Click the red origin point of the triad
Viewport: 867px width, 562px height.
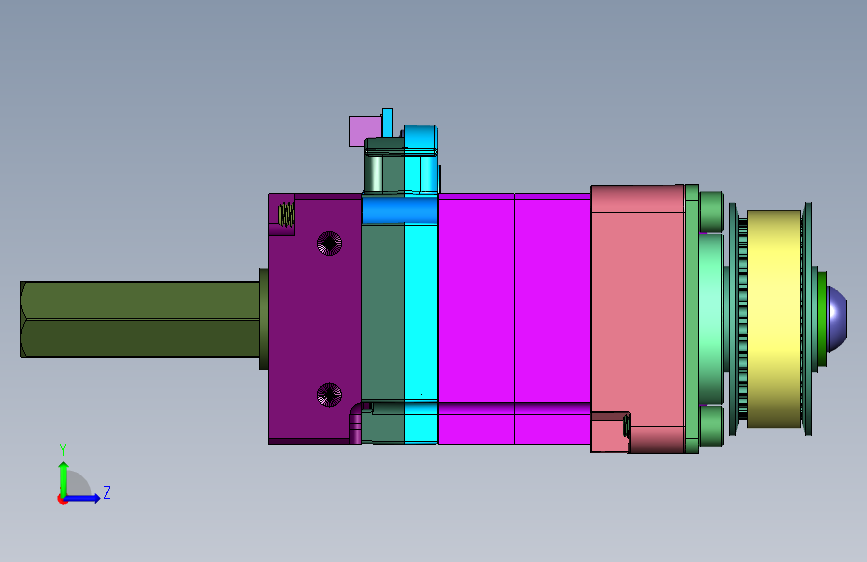62,500
